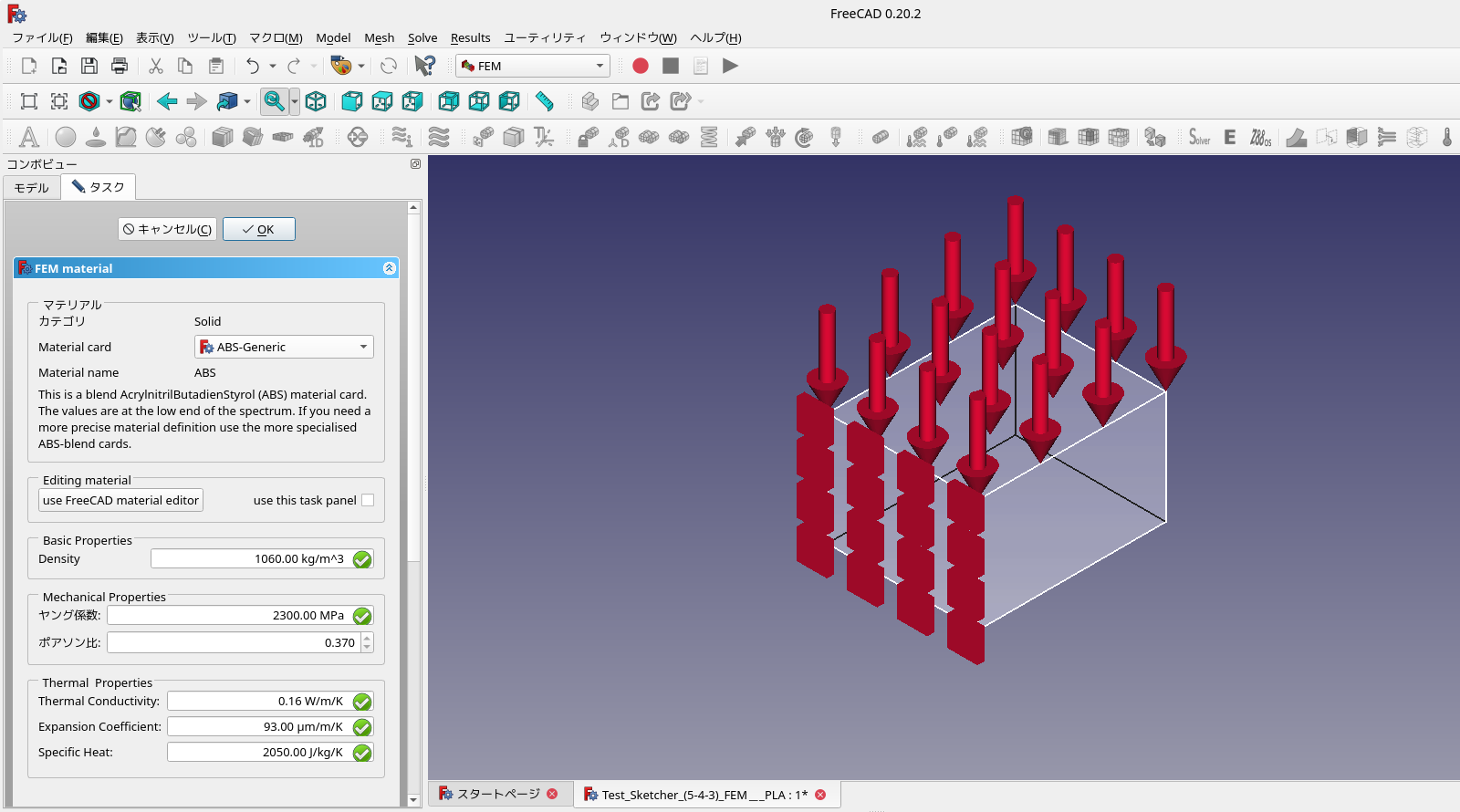Enable the 'use this task panel' checkbox
This screenshot has height=812, width=1460.
click(x=368, y=500)
